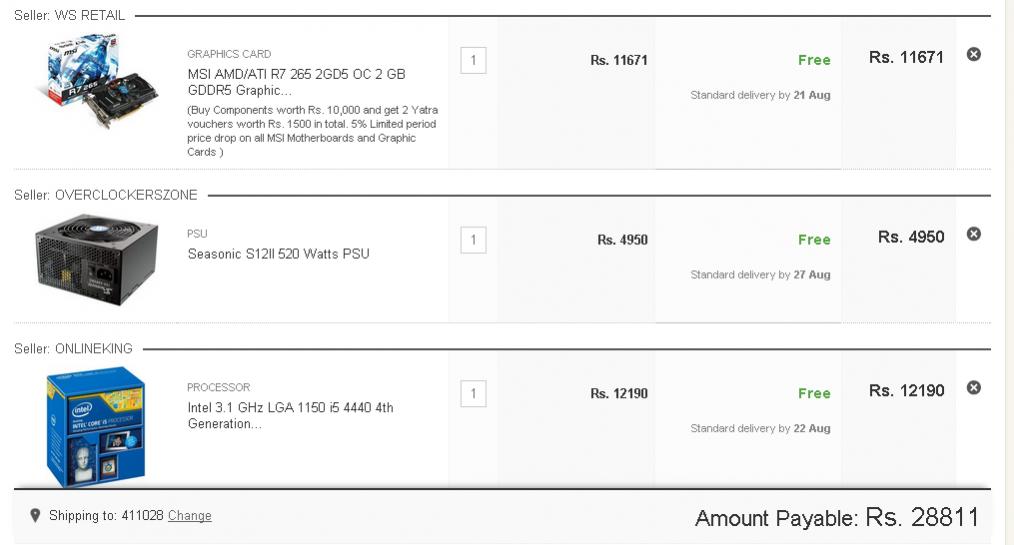1014x545 pixels.
Task: Remove Intel processor from cart
Action: coord(973,387)
